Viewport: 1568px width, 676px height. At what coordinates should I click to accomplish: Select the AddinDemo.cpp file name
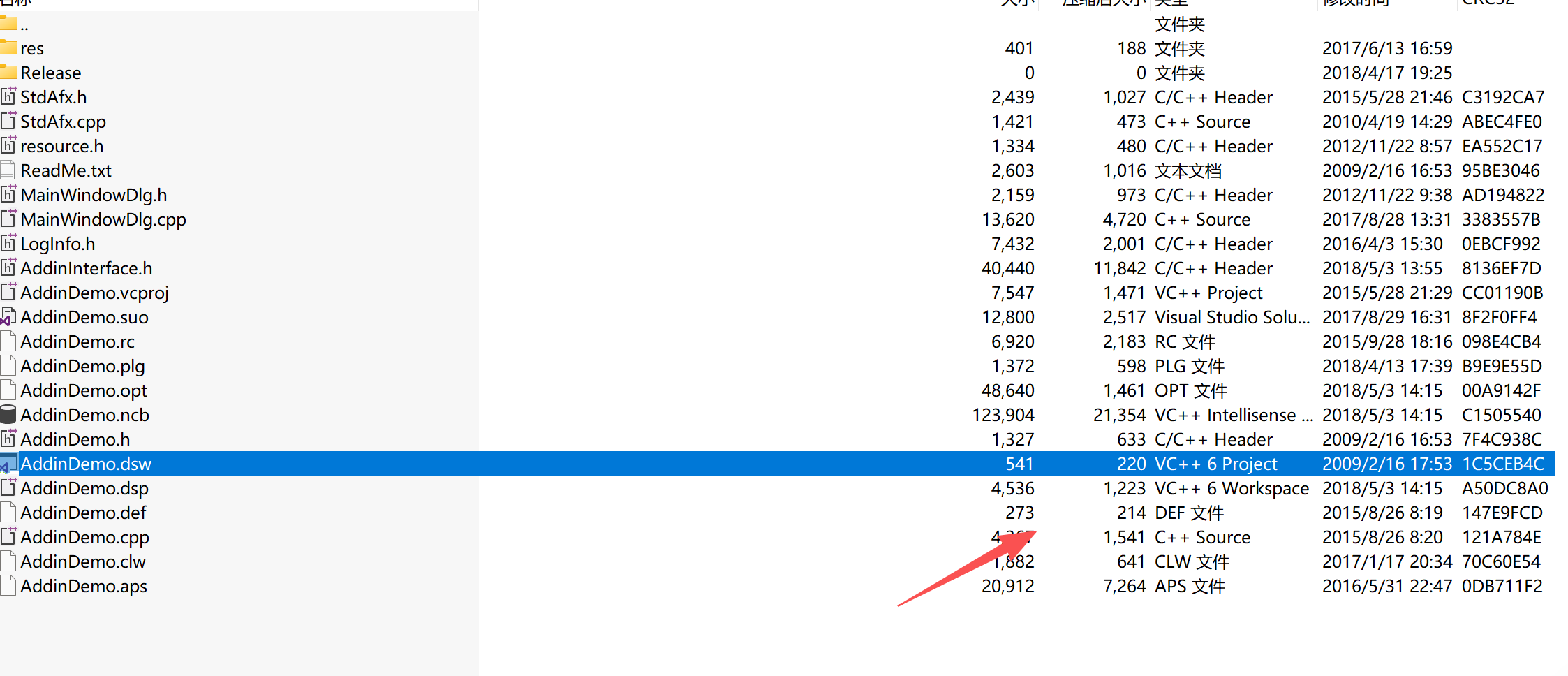pos(85,538)
